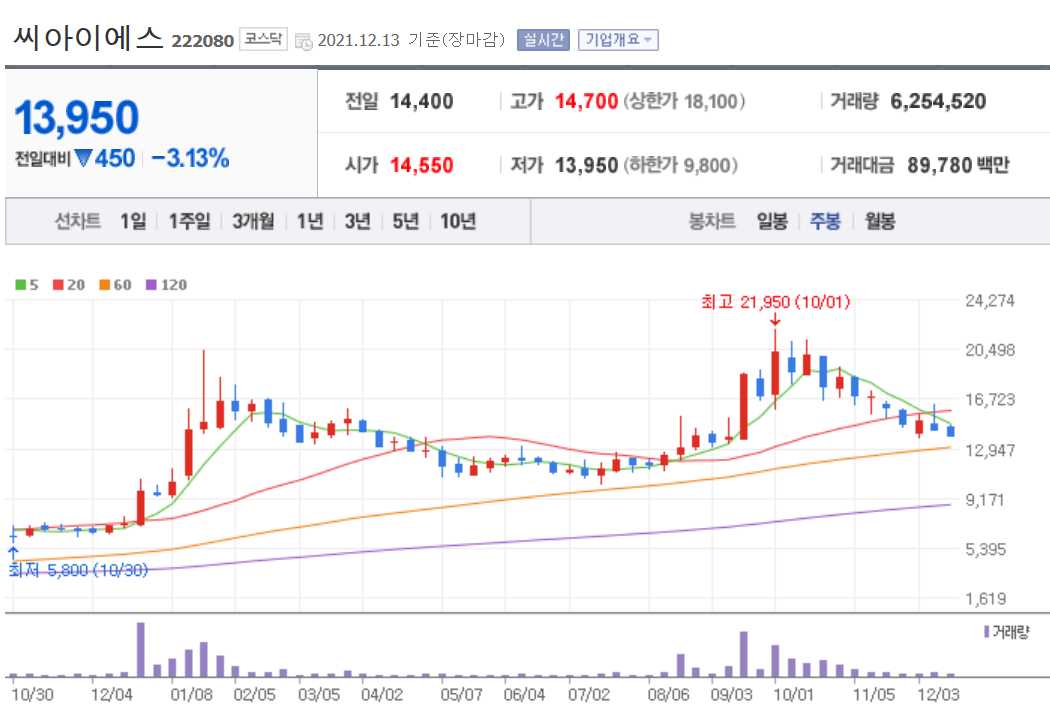Switch to the 월봉 monthly candle tab
This screenshot has width=1050, height=709.
pyautogui.click(x=877, y=222)
